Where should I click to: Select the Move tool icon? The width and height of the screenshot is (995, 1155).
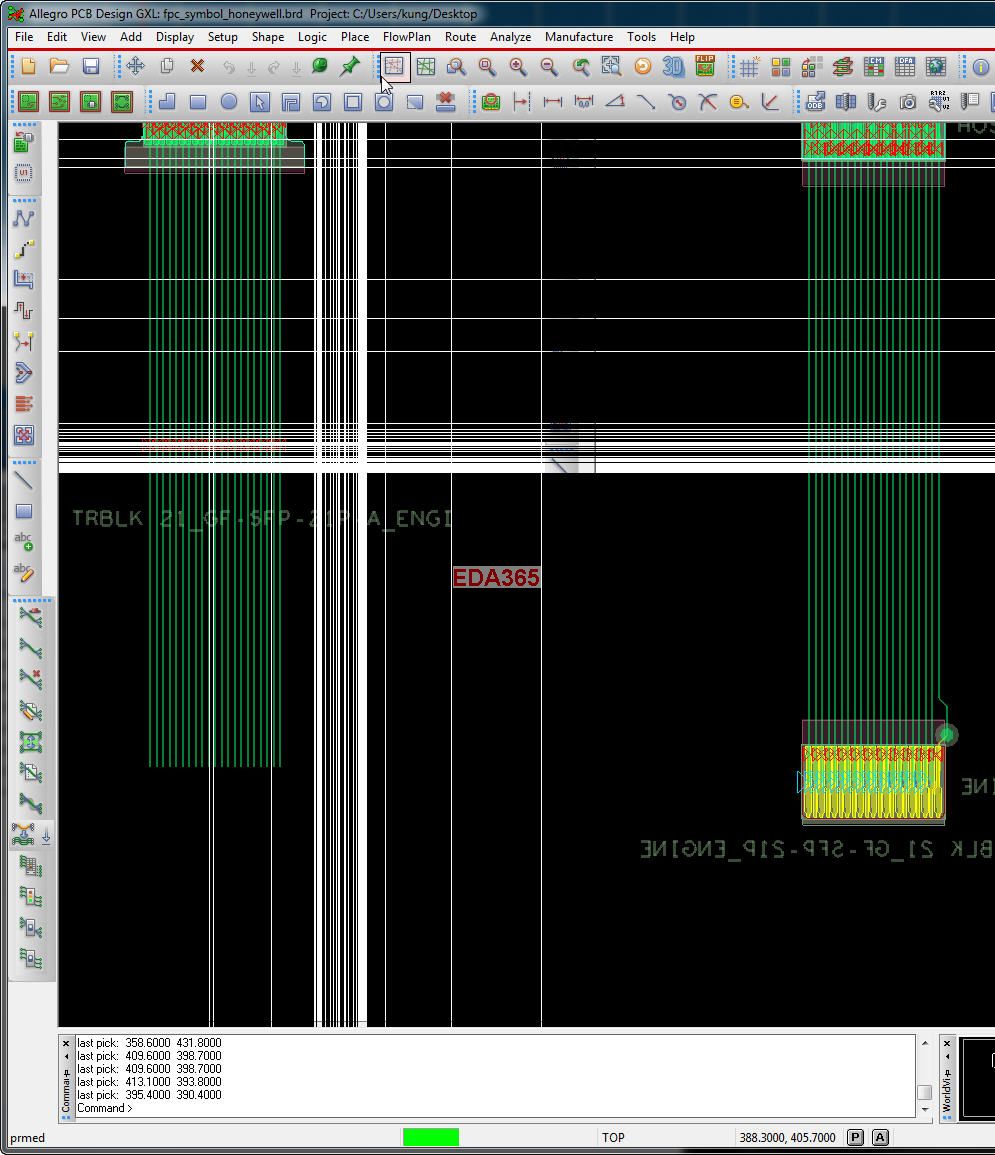(x=136, y=66)
